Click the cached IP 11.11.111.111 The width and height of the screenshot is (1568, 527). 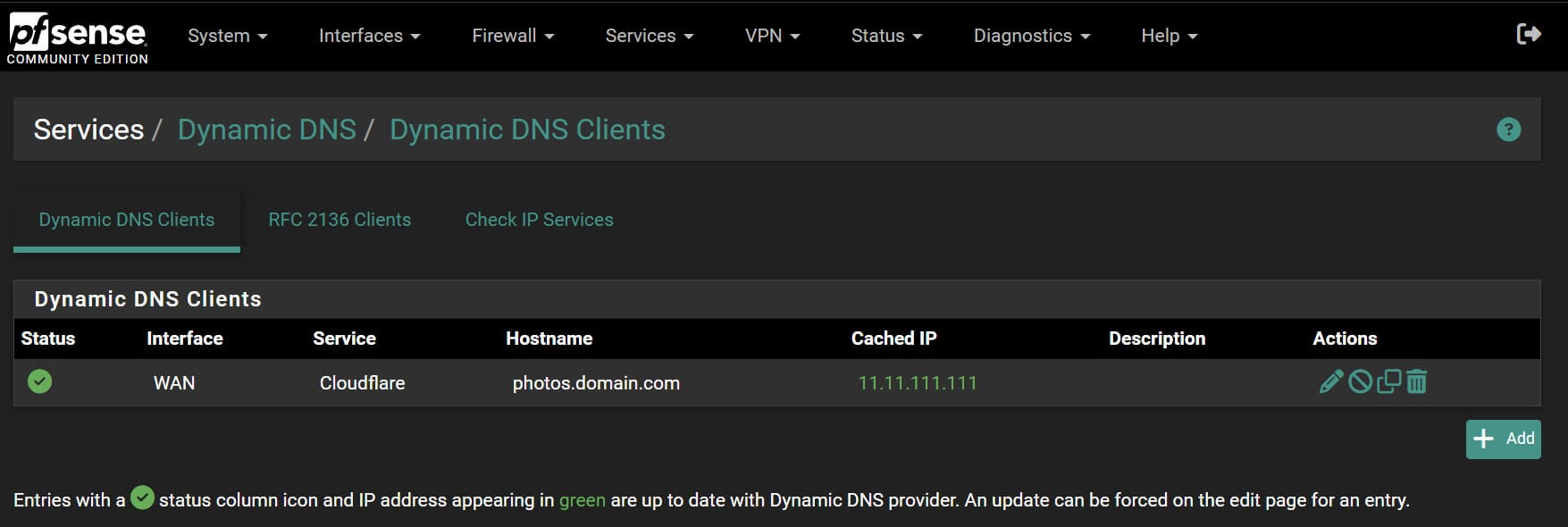(x=918, y=383)
